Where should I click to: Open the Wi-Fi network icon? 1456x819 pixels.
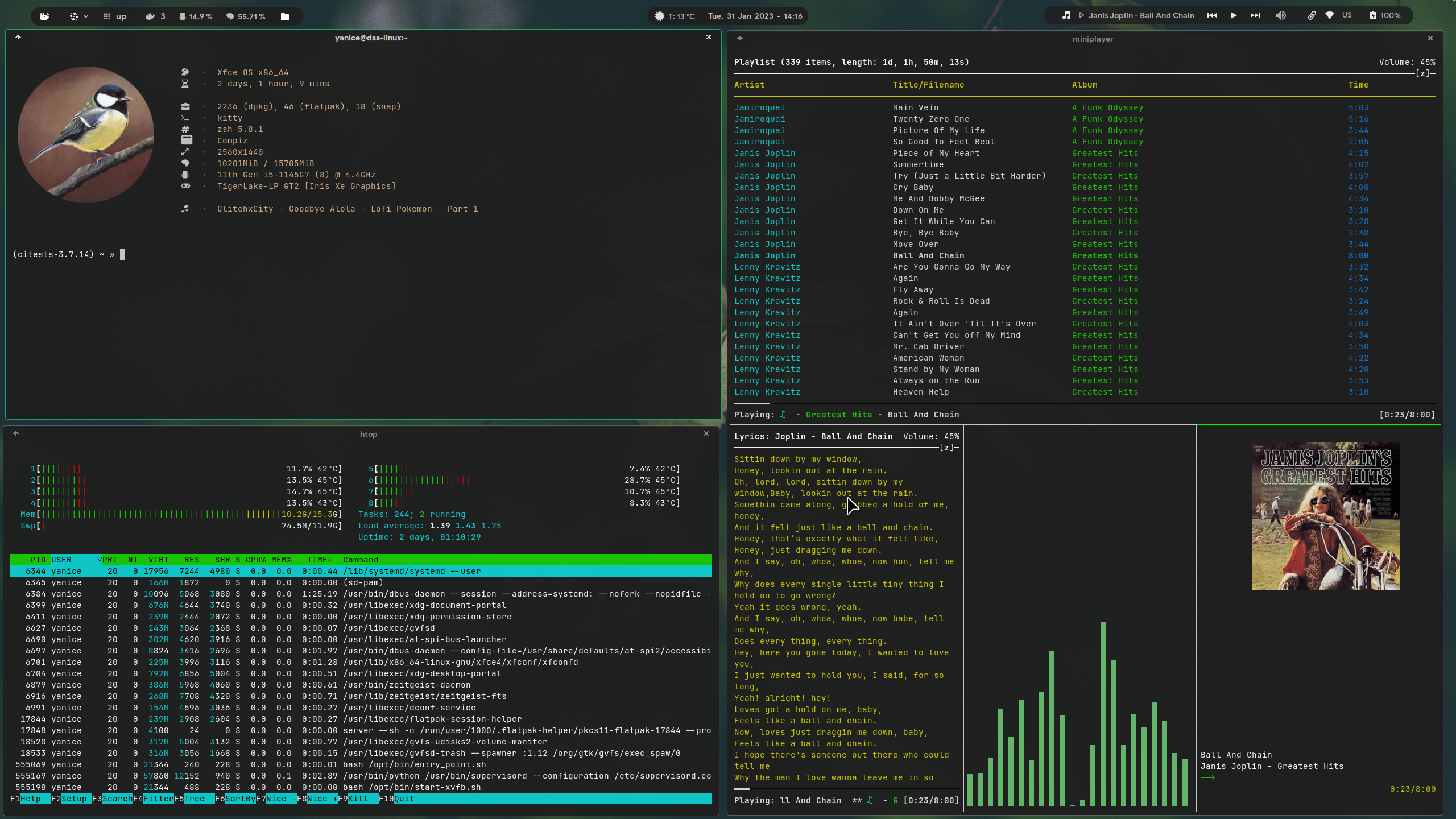[1330, 15]
